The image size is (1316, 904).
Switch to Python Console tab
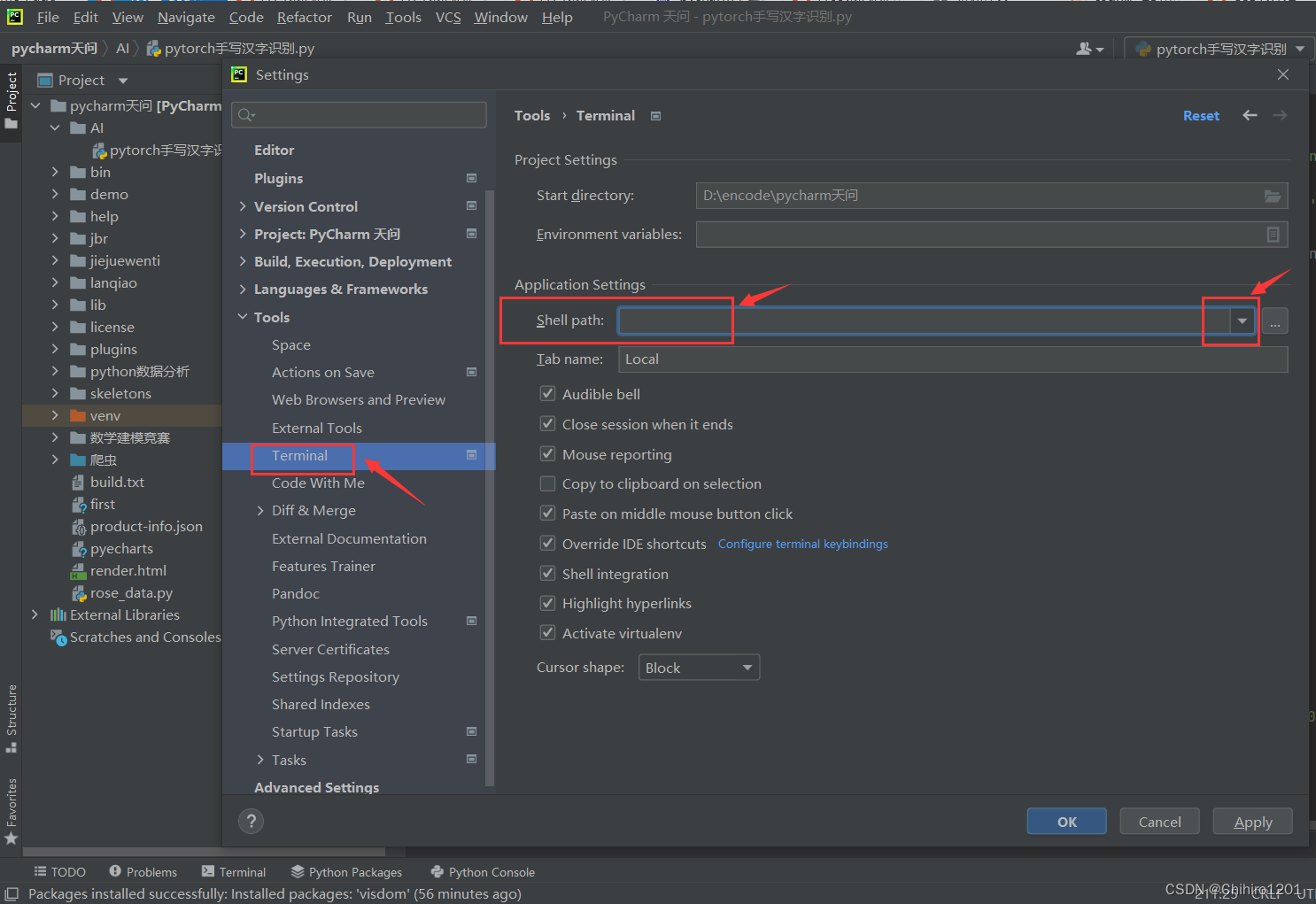pos(483,872)
